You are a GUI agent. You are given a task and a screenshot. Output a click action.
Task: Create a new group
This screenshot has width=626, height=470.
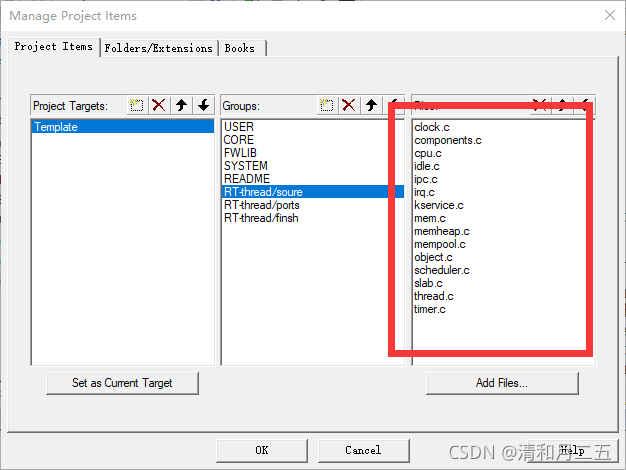pyautogui.click(x=327, y=105)
